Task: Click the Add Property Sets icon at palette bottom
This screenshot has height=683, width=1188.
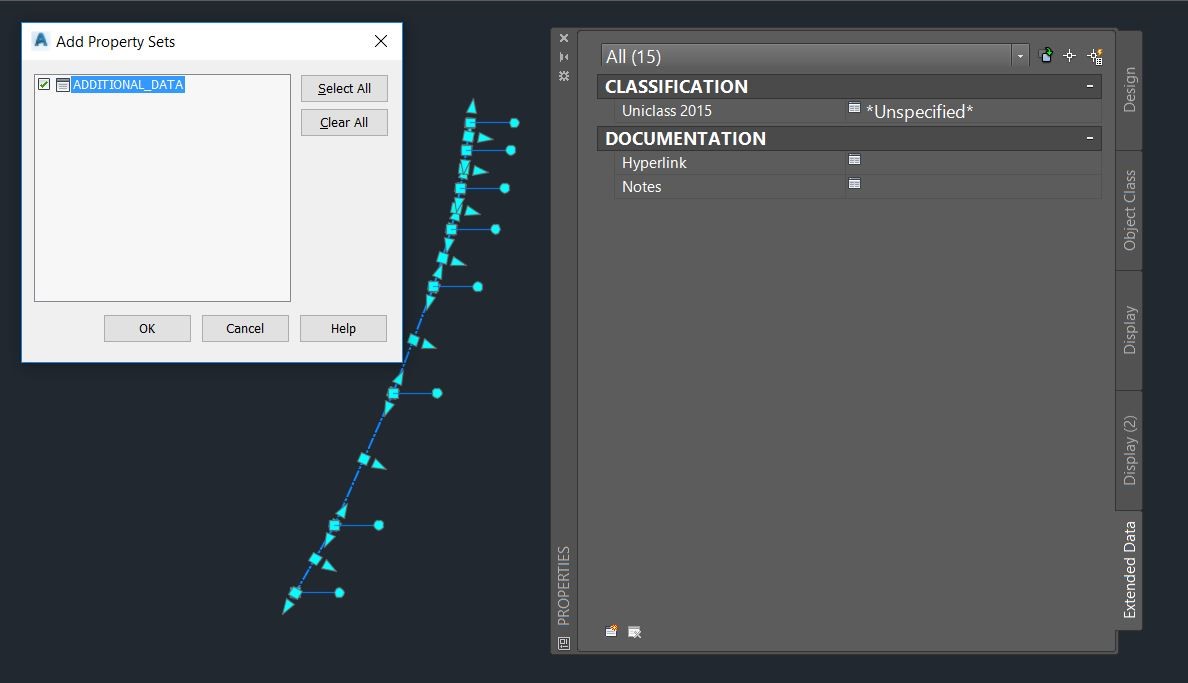Action: [611, 631]
